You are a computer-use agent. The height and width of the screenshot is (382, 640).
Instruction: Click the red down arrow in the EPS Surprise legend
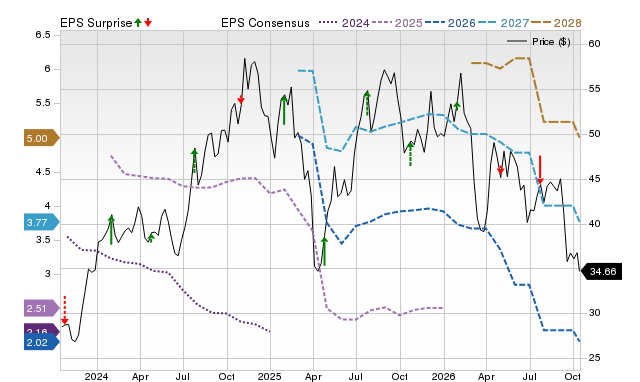148,22
